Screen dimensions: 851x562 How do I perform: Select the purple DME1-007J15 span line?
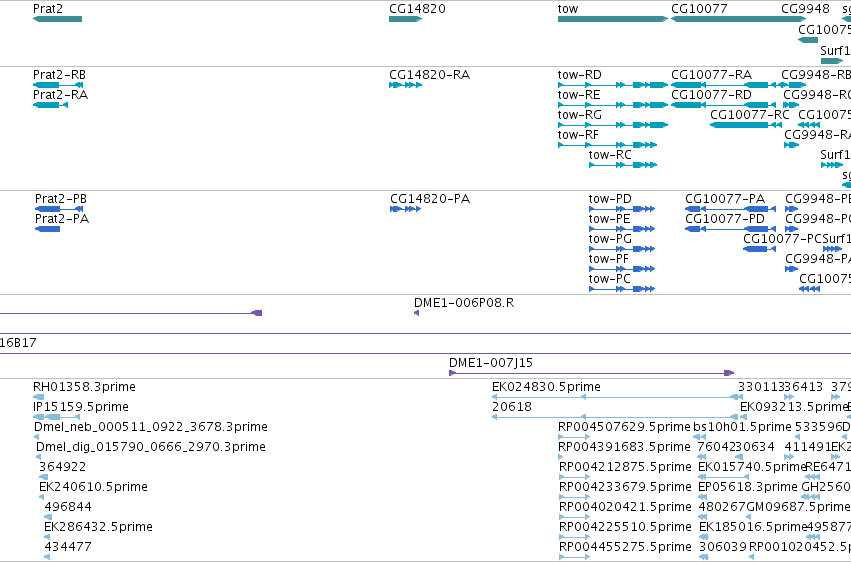tap(592, 373)
